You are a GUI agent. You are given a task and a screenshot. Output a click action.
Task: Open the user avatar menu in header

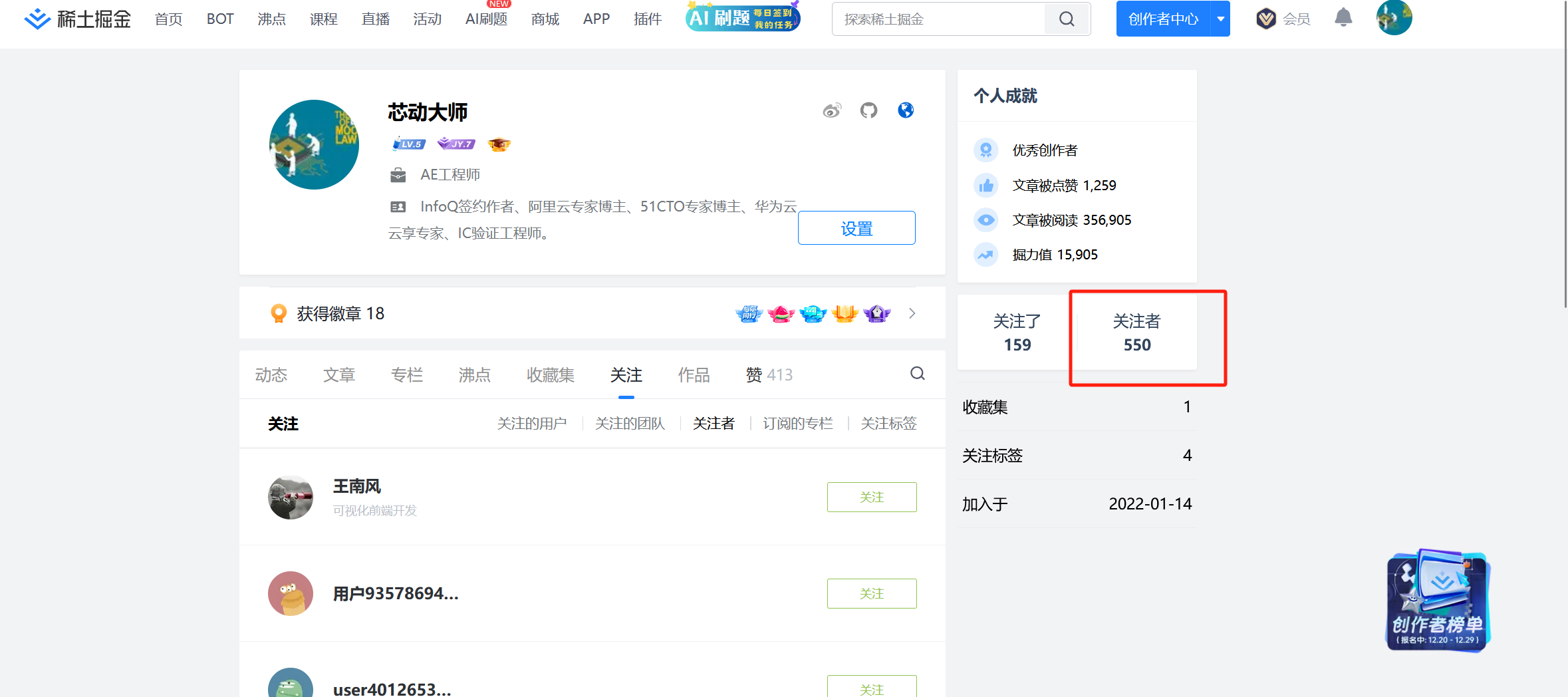coord(1394,18)
